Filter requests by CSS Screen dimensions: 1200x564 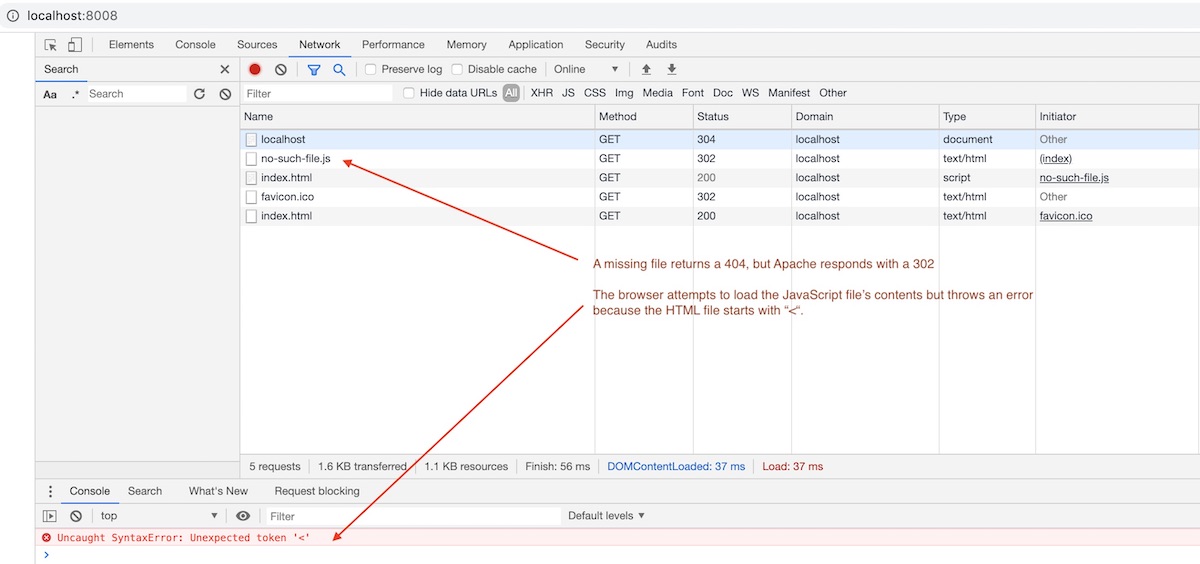click(595, 93)
